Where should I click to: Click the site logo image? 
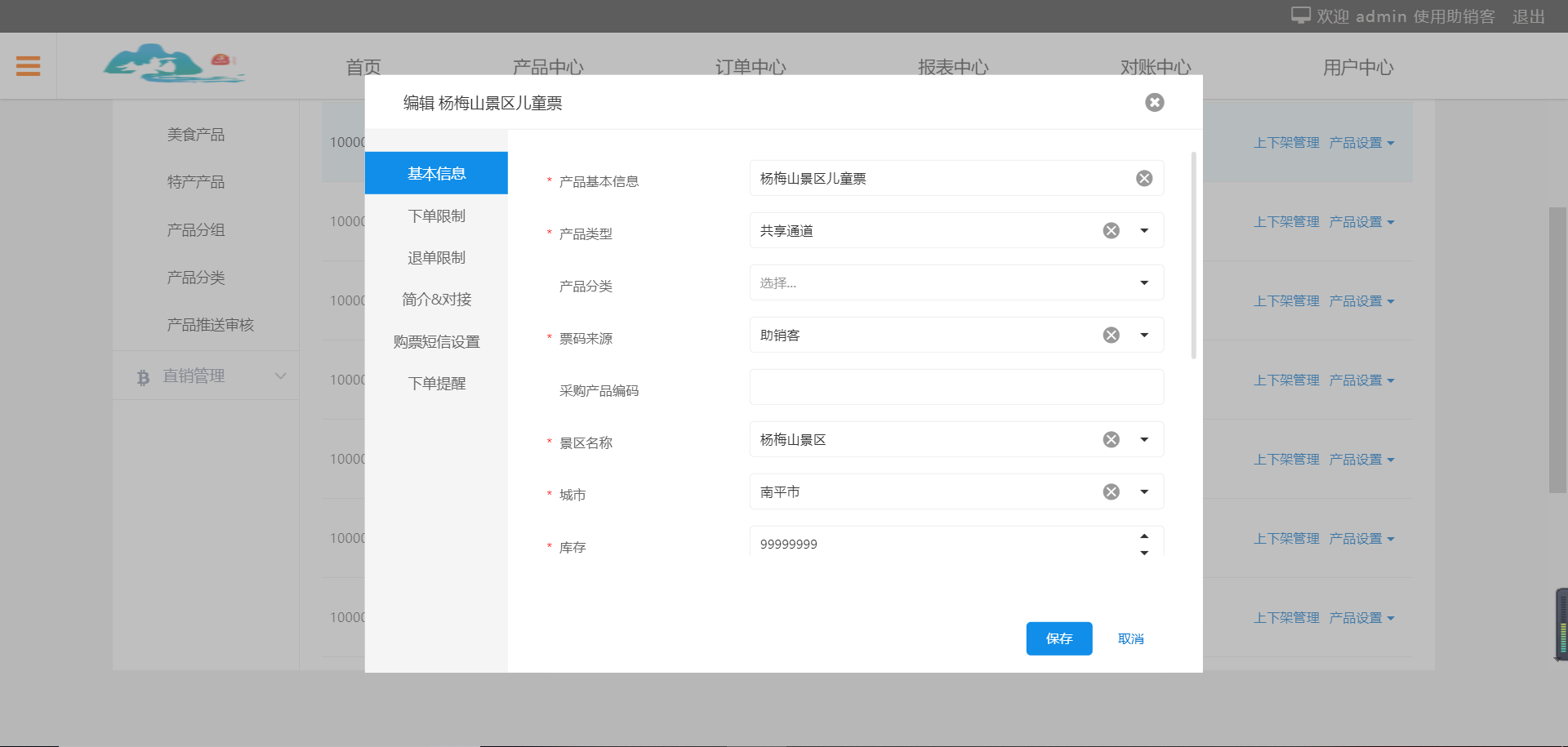pyautogui.click(x=173, y=64)
